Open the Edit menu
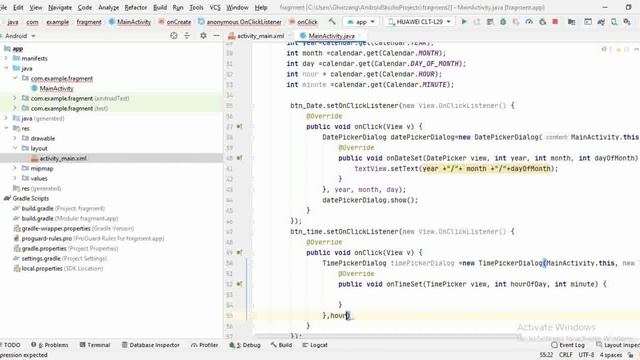The height and width of the screenshot is (360, 640). click(x=18, y=7)
